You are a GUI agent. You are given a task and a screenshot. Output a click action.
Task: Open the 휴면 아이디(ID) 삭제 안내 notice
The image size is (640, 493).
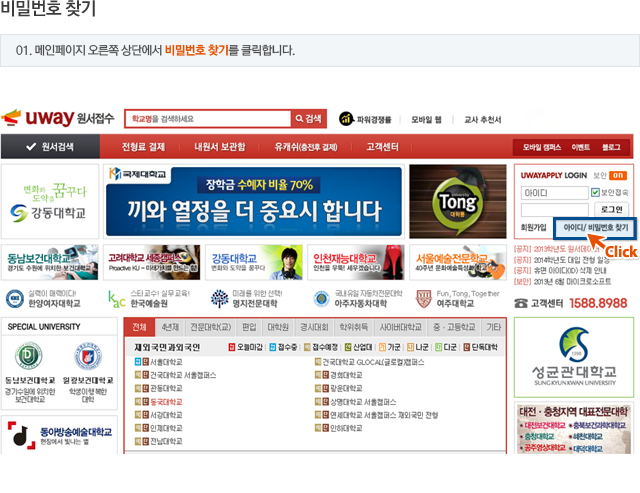pos(570,271)
